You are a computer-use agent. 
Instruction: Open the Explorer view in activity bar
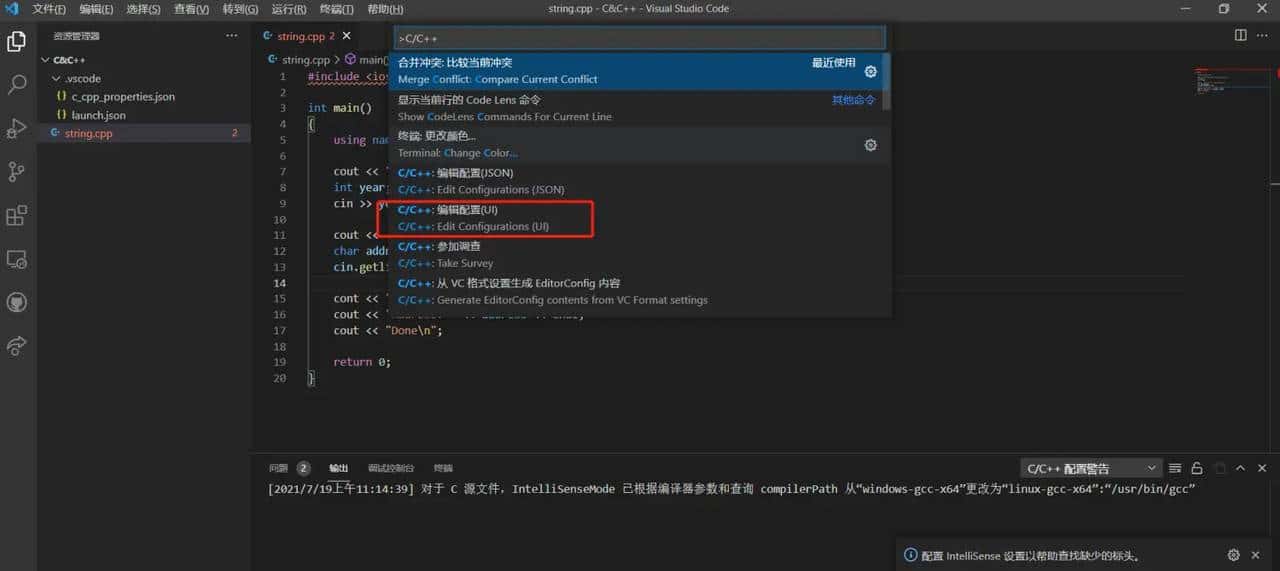(x=17, y=41)
